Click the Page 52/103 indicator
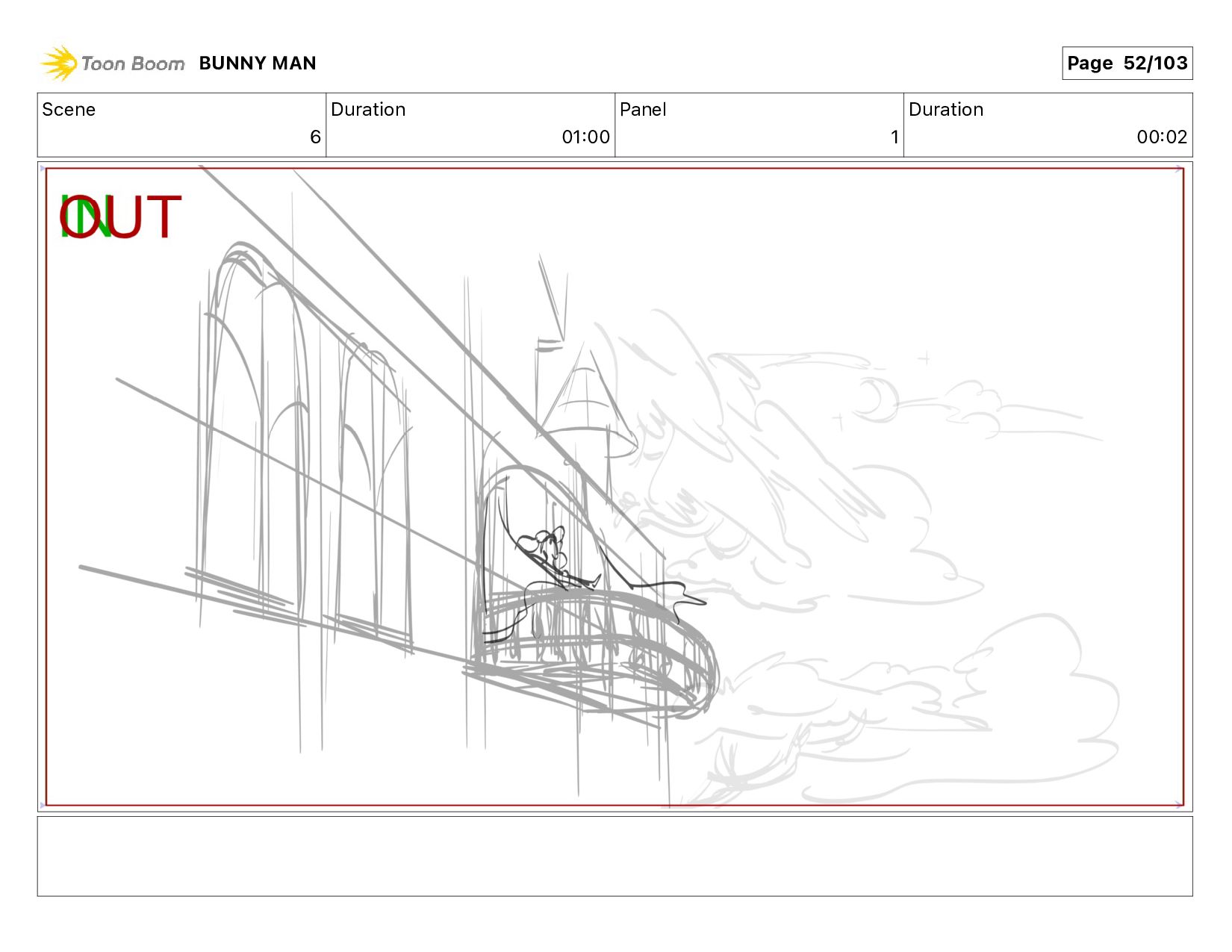Screen dimensions: 1232x952 [x=1127, y=63]
